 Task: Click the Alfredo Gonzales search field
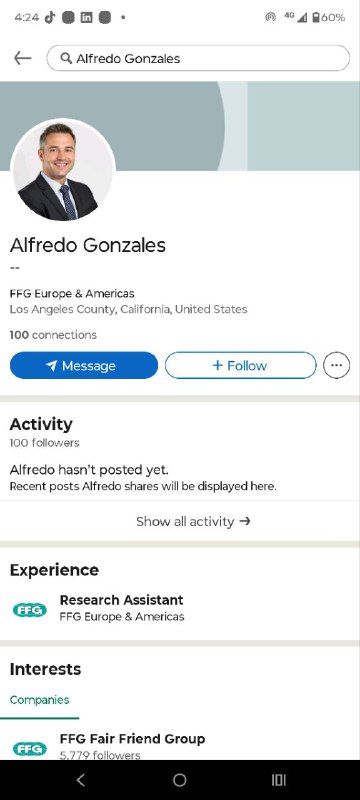coord(198,59)
